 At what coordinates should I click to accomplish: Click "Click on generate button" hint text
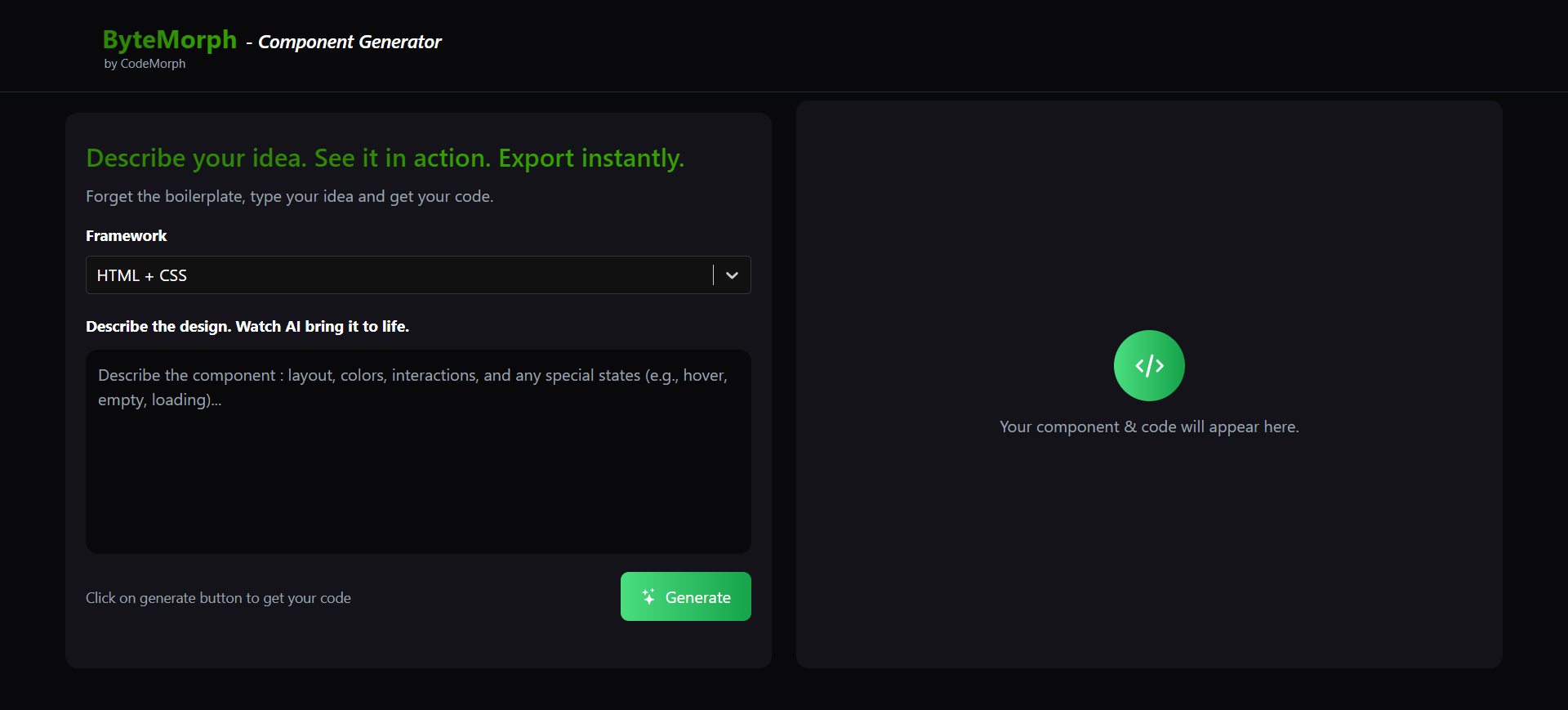218,598
